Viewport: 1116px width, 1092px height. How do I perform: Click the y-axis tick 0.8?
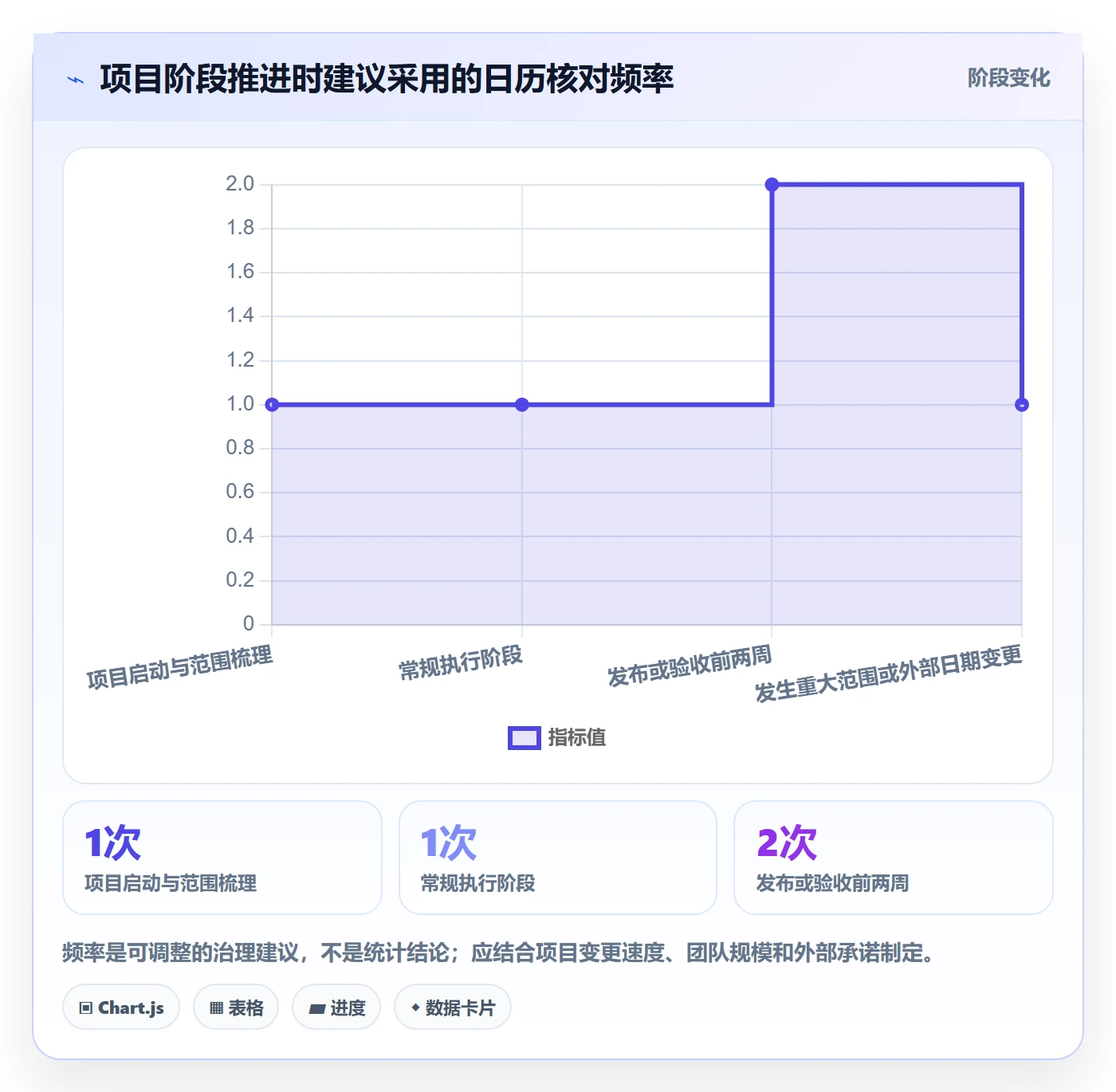[240, 448]
